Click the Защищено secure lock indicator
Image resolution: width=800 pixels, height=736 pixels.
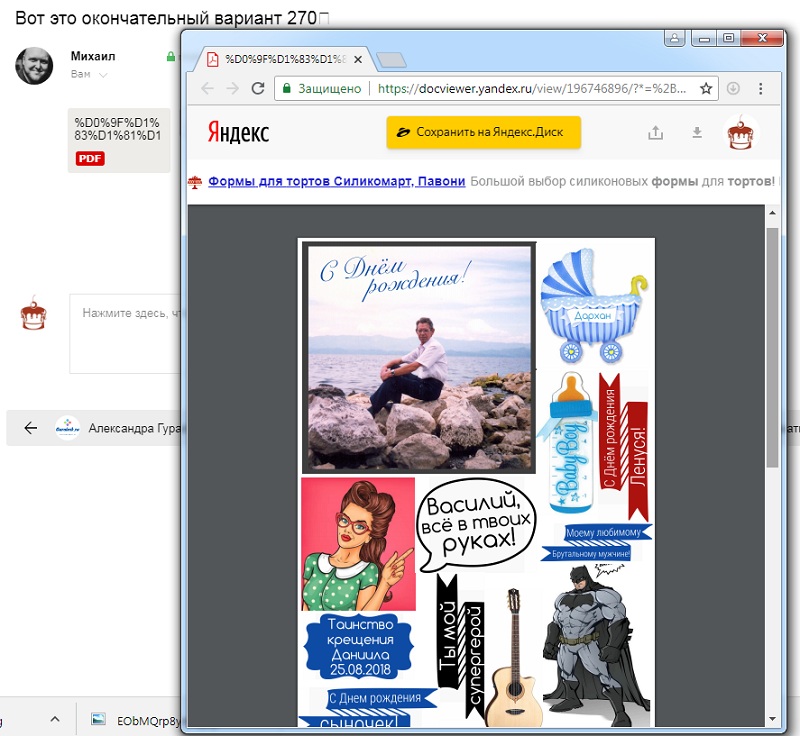[322, 89]
